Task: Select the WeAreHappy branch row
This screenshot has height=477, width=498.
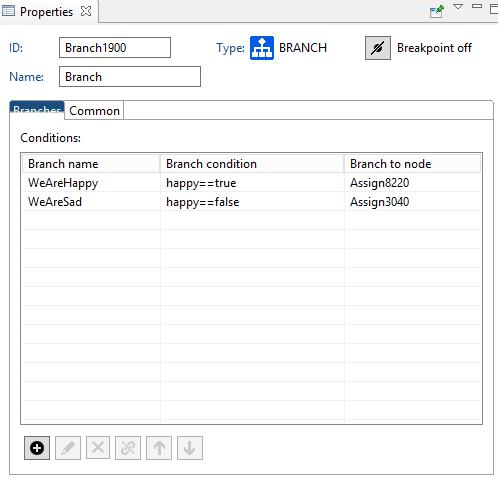Action: (x=252, y=183)
